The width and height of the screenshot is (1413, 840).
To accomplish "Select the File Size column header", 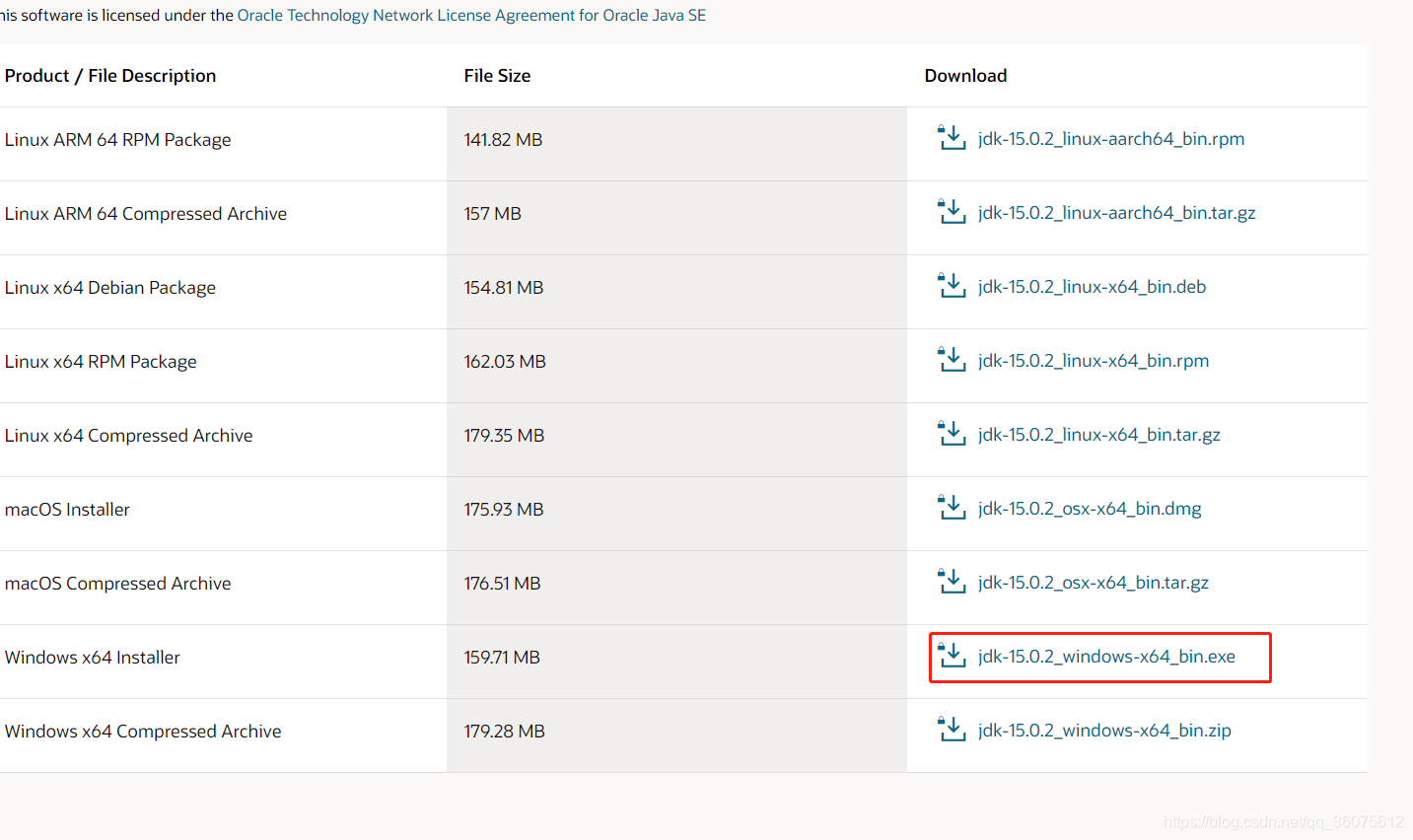I will (497, 76).
